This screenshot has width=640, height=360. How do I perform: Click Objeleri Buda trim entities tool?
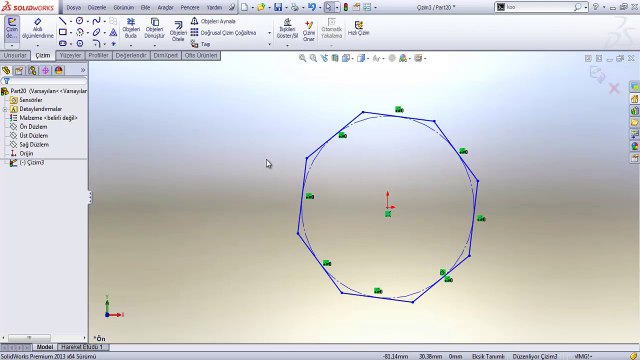click(x=131, y=28)
